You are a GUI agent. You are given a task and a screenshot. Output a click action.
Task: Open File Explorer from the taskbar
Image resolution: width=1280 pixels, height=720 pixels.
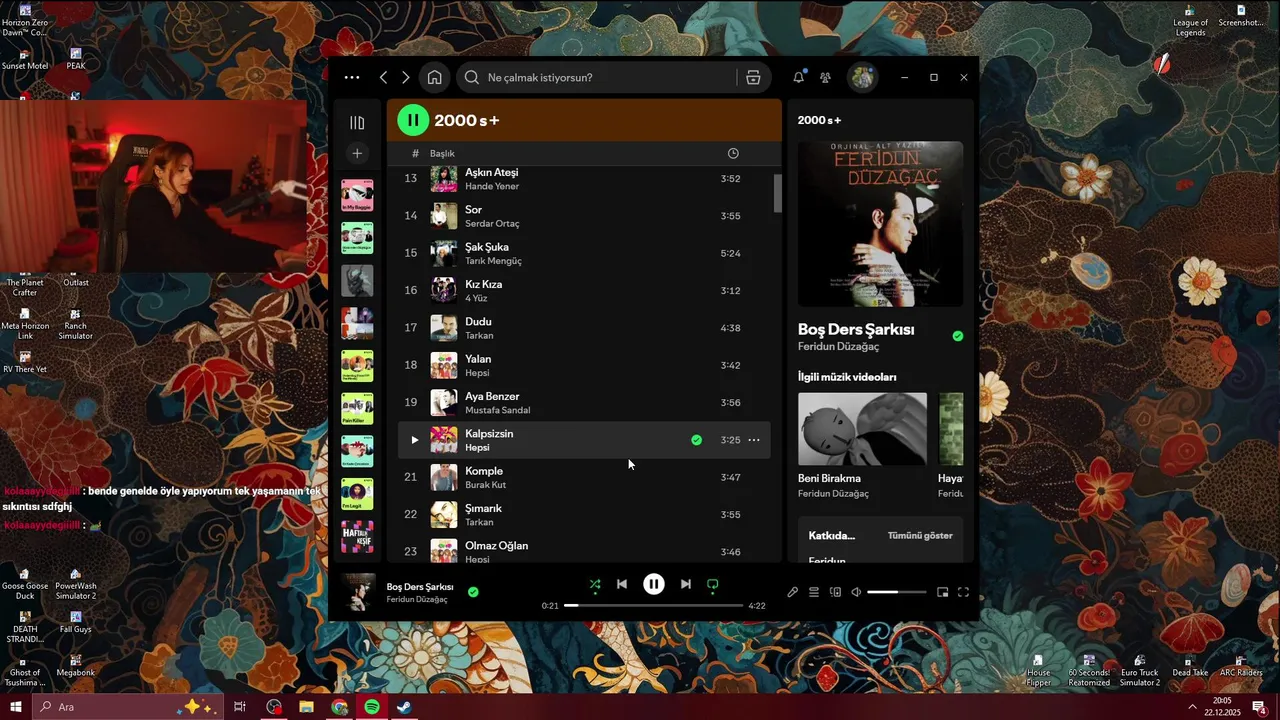pyautogui.click(x=307, y=707)
